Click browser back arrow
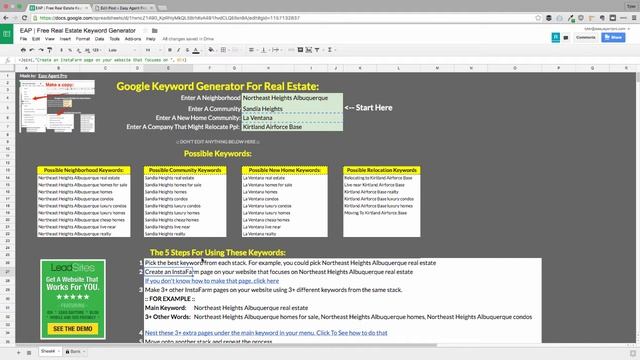The image size is (640, 360). click(x=6, y=18)
